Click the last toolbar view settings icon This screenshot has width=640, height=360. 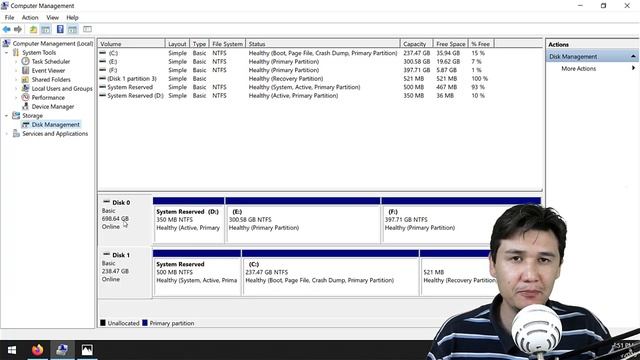[x=87, y=29]
